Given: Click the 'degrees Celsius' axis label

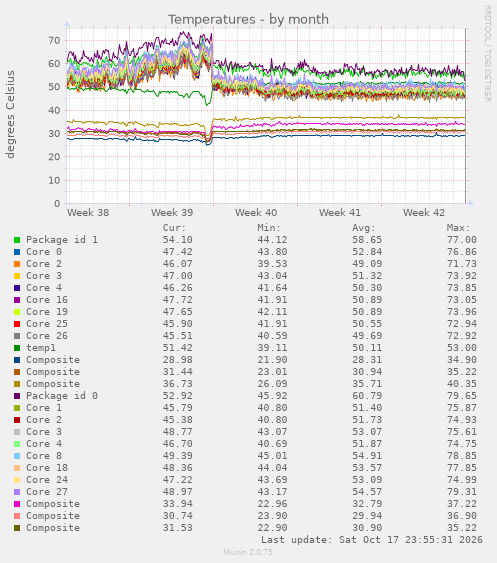Looking at the screenshot, I should (x=10, y=114).
